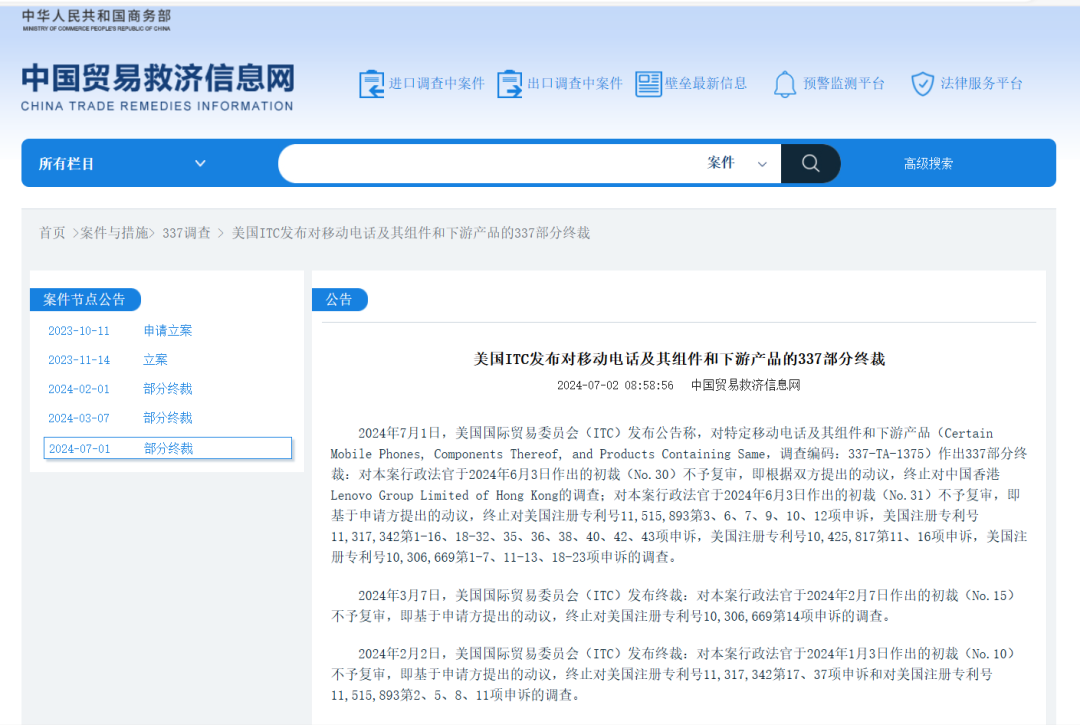
Task: Open 申请立案 entry dated 2023-10-11
Action: (167, 330)
